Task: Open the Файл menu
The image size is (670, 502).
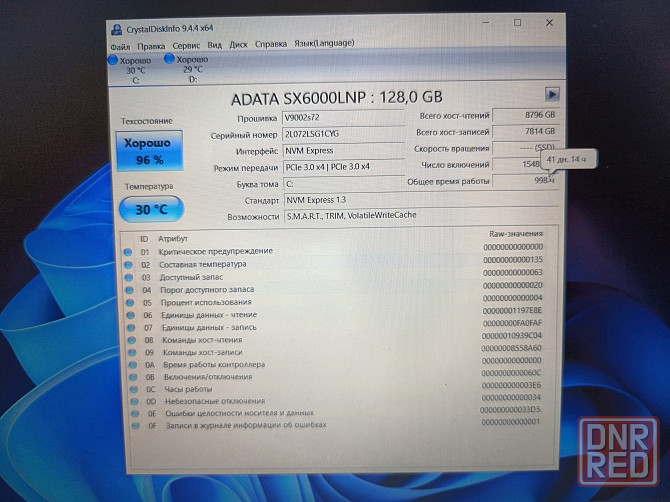Action: tap(120, 47)
